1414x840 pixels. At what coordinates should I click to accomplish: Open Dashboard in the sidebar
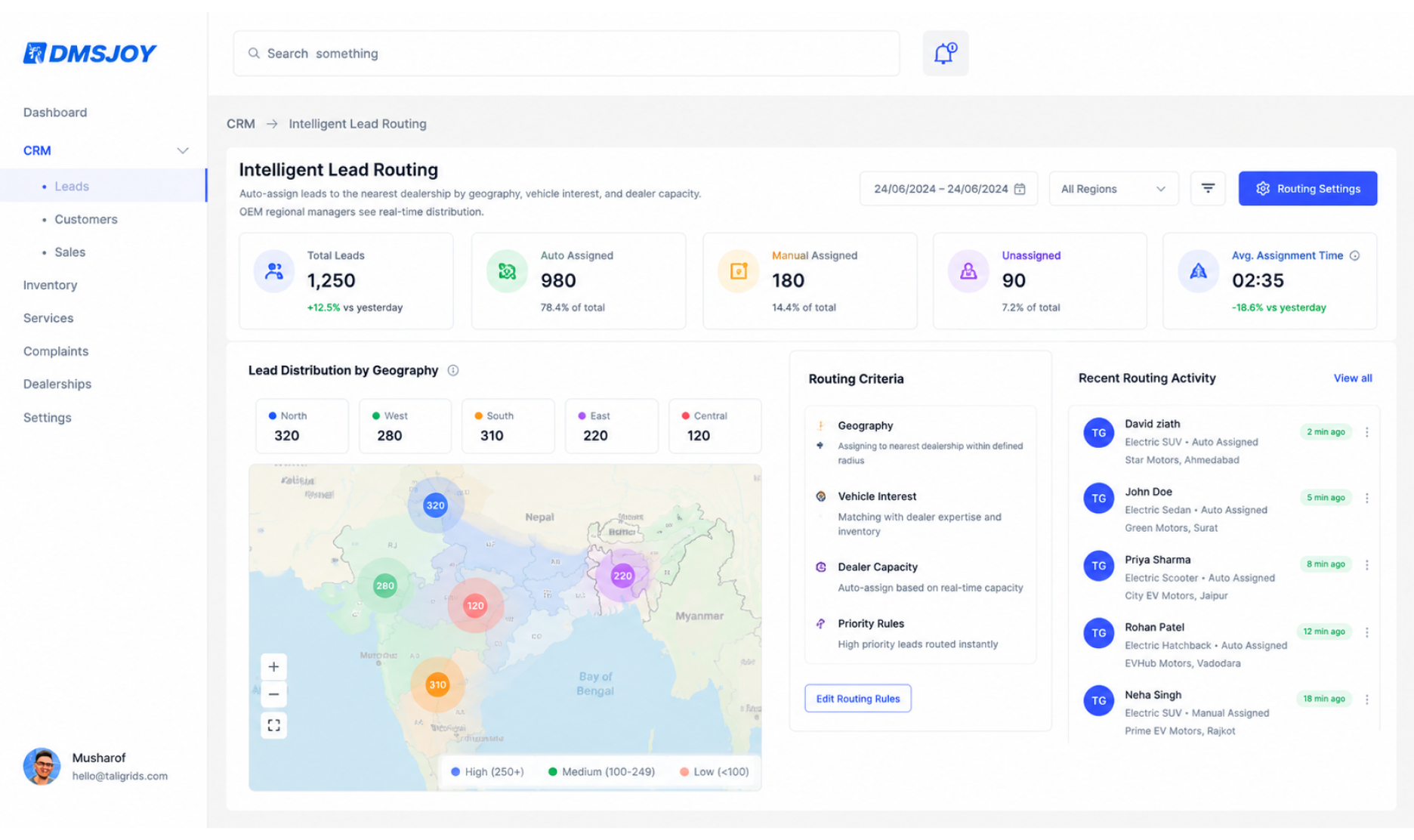pos(55,113)
